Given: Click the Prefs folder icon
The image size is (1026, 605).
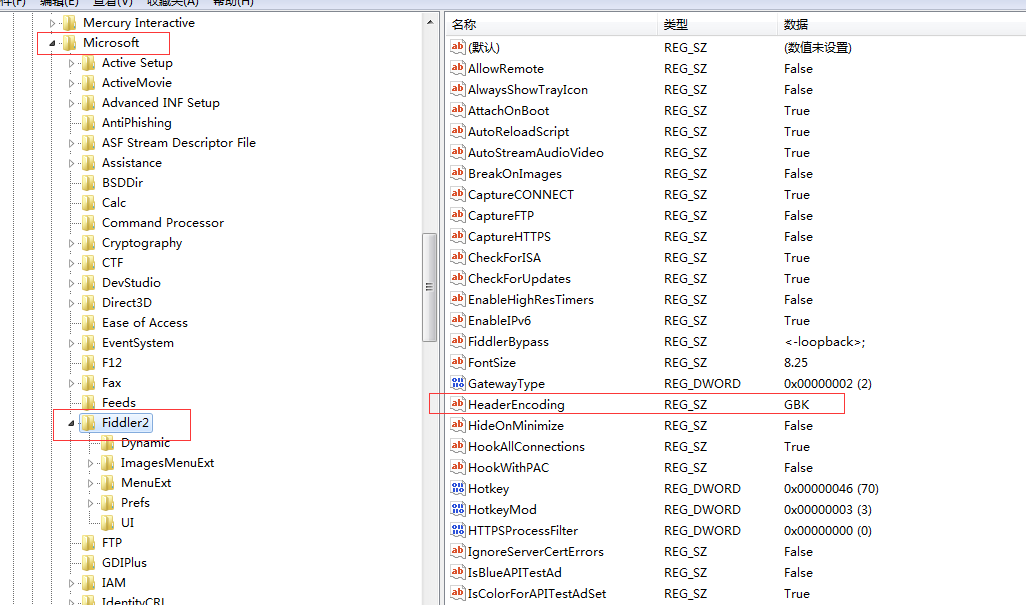Looking at the screenshot, I should tap(107, 503).
